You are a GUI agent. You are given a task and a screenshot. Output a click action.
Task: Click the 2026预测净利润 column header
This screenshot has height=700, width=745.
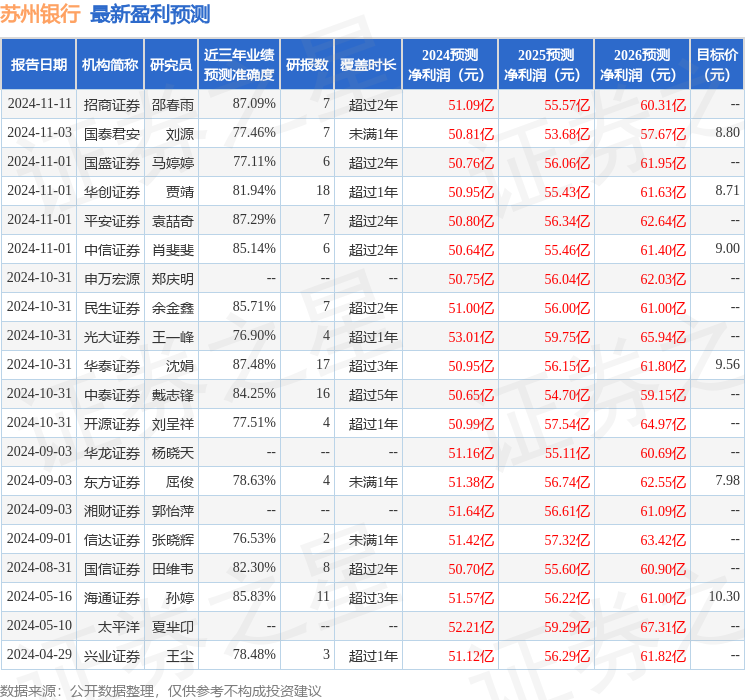tap(642, 65)
